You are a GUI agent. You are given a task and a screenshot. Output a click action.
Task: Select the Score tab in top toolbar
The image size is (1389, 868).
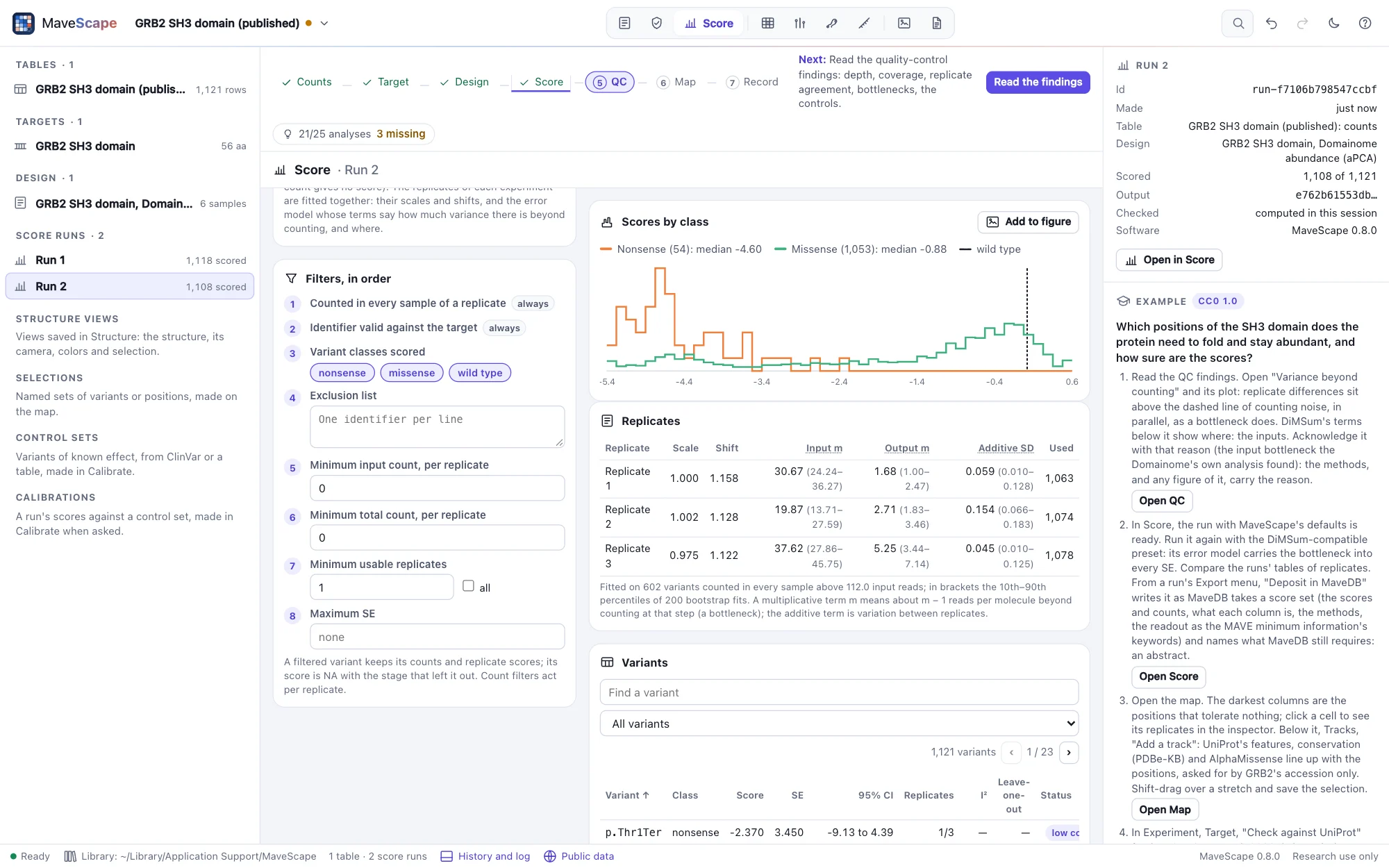click(708, 23)
